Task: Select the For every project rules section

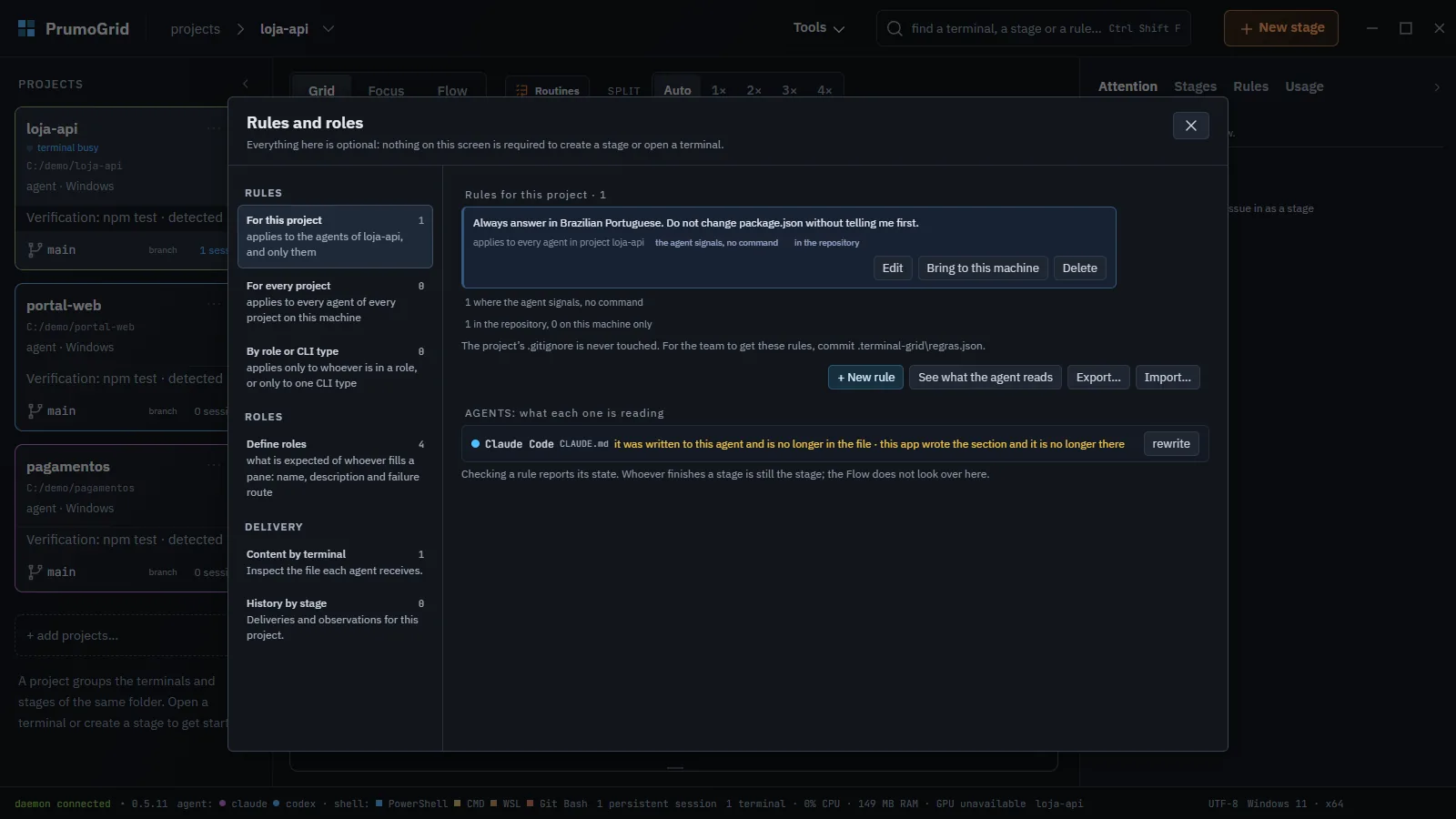Action: (335, 301)
